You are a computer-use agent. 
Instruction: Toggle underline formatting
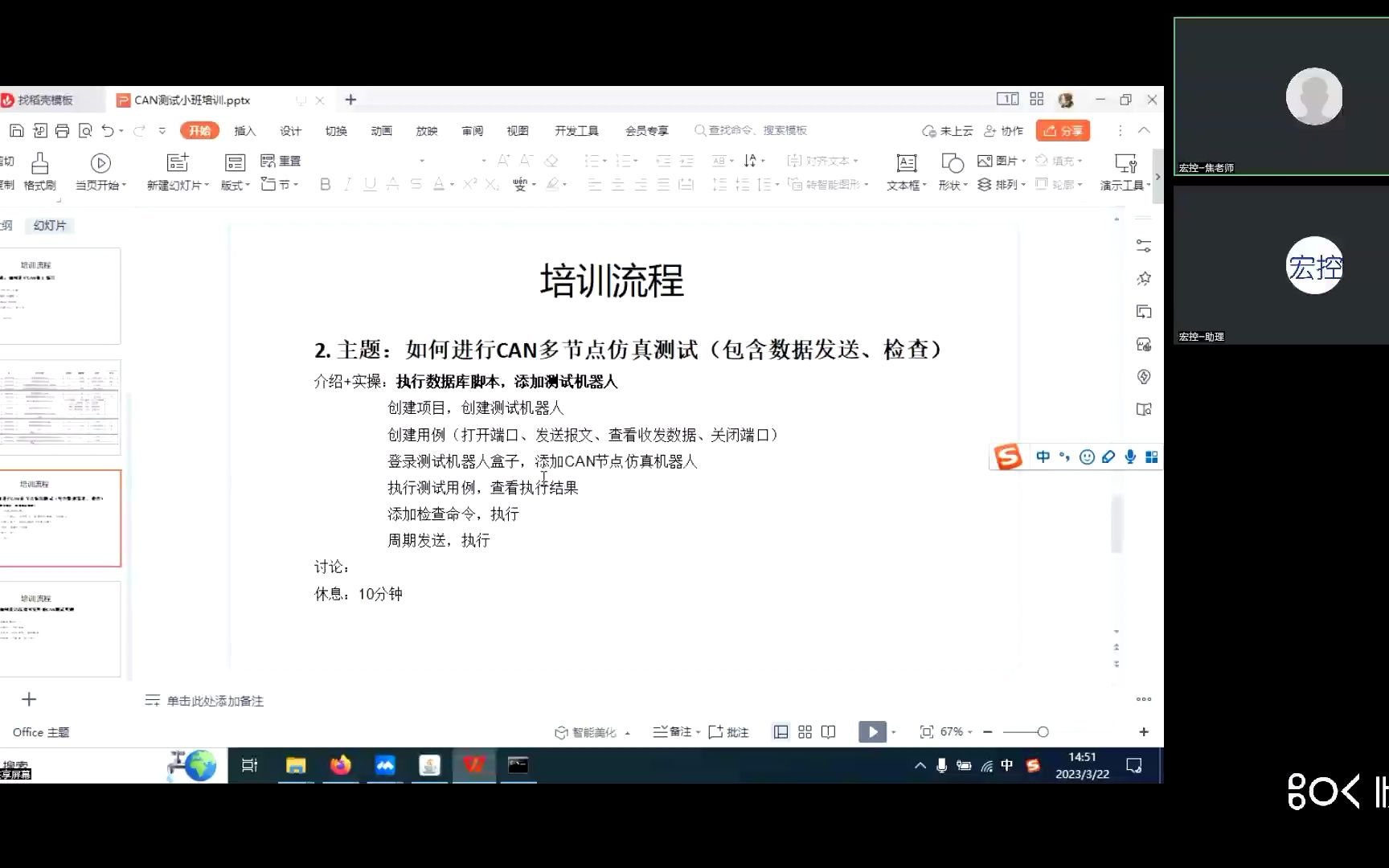coord(369,184)
